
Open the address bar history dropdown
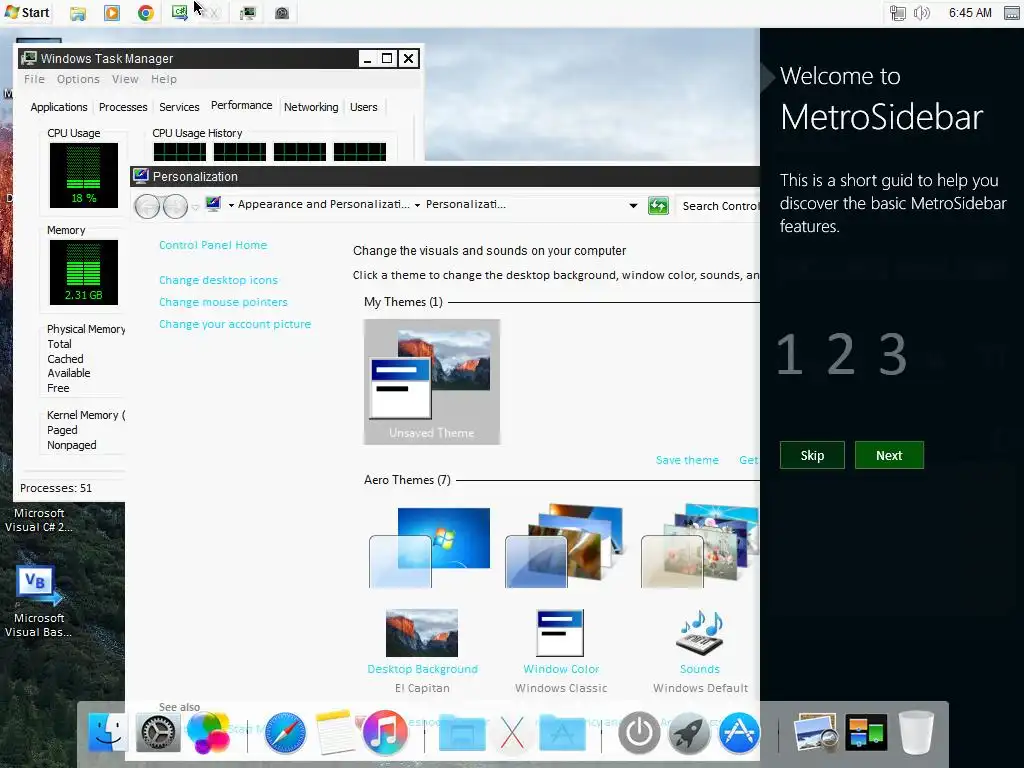pyautogui.click(x=633, y=206)
